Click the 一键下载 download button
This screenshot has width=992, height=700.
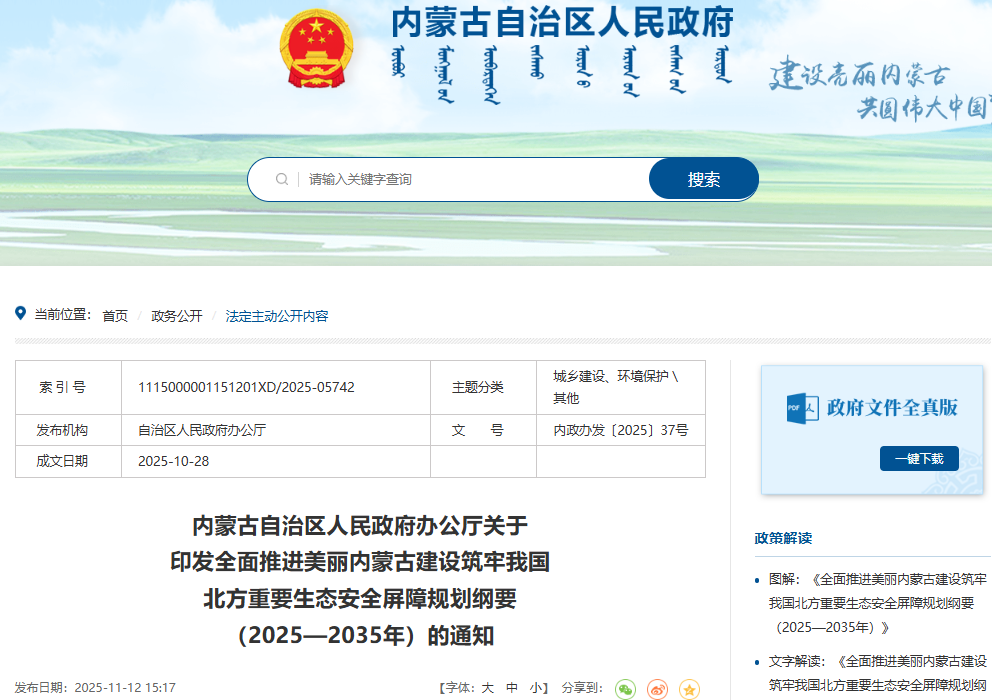click(919, 458)
